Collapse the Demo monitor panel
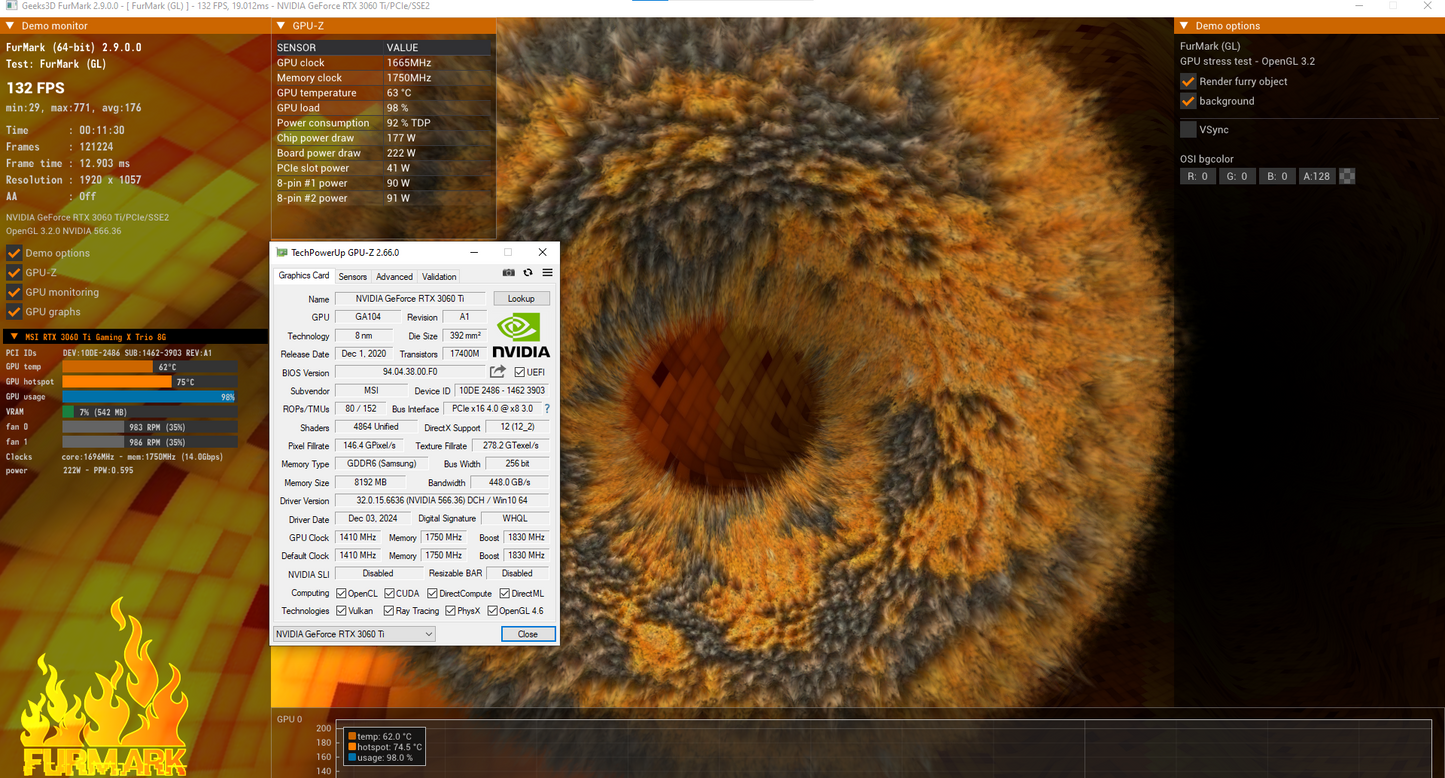Viewport: 1445px width, 778px height. (x=10, y=26)
